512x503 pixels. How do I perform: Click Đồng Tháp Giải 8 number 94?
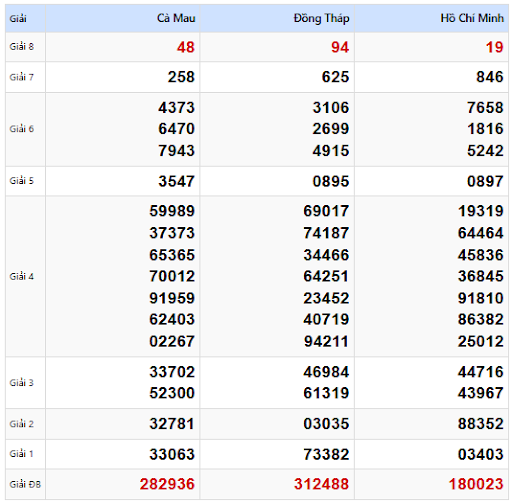(340, 47)
